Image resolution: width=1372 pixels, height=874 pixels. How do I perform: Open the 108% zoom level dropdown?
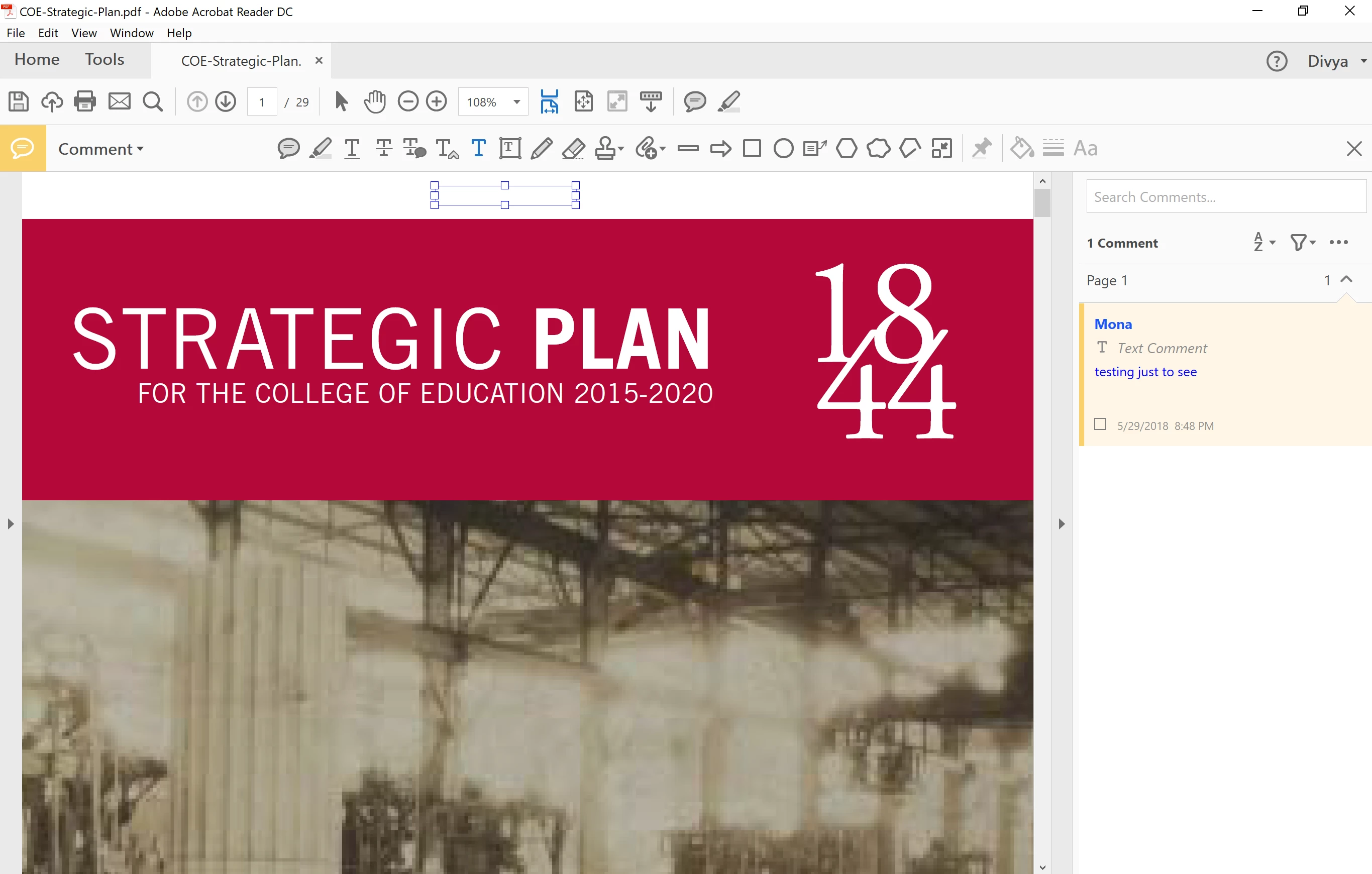point(516,102)
